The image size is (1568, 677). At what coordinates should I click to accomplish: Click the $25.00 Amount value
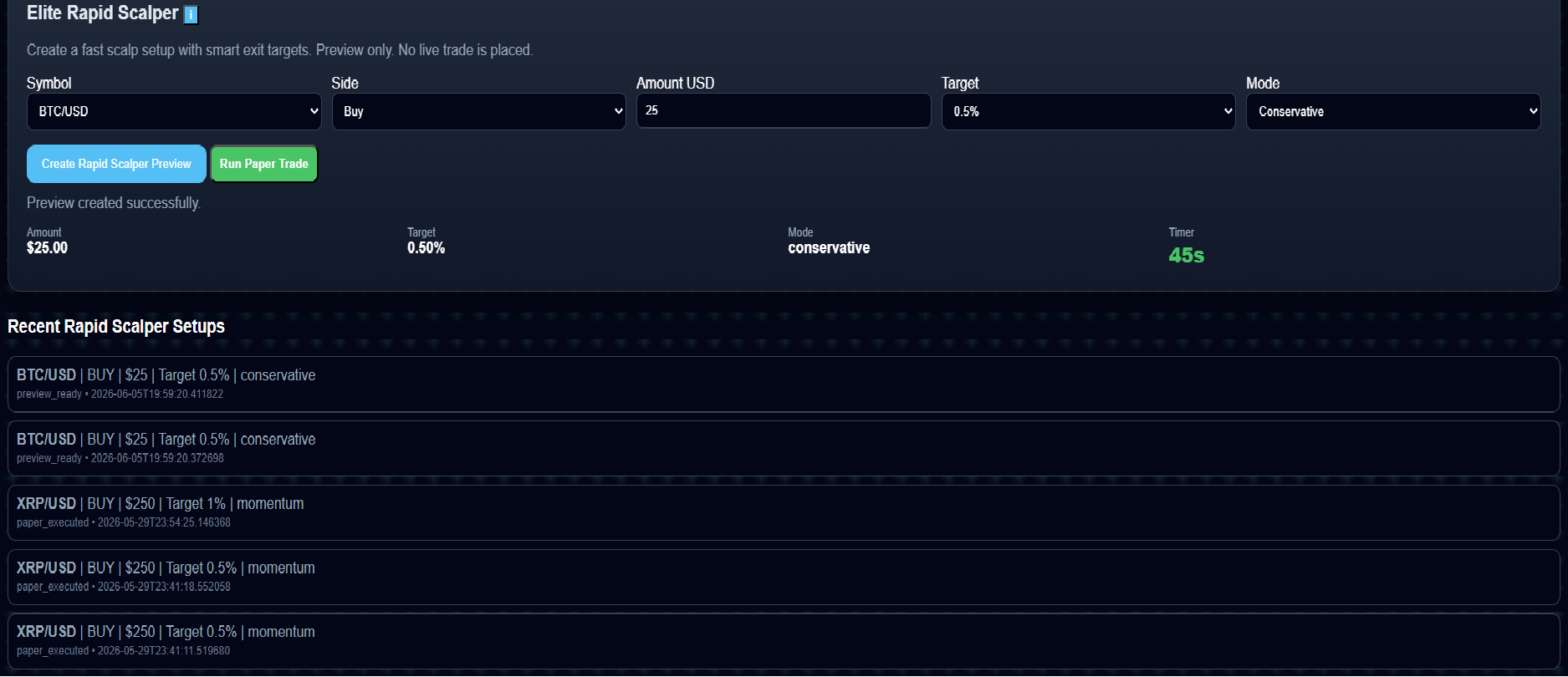click(x=47, y=247)
